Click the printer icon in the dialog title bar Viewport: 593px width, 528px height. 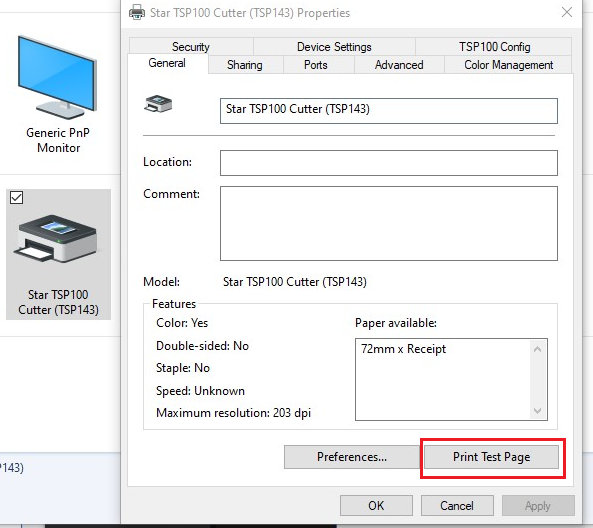pyautogui.click(x=137, y=12)
